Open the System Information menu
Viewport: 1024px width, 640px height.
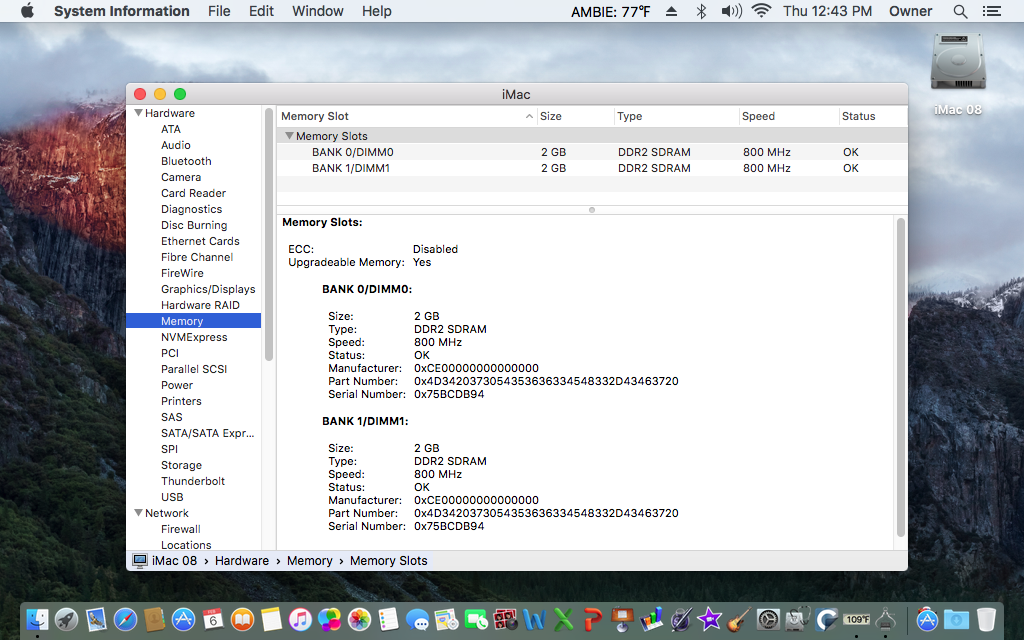pos(121,11)
